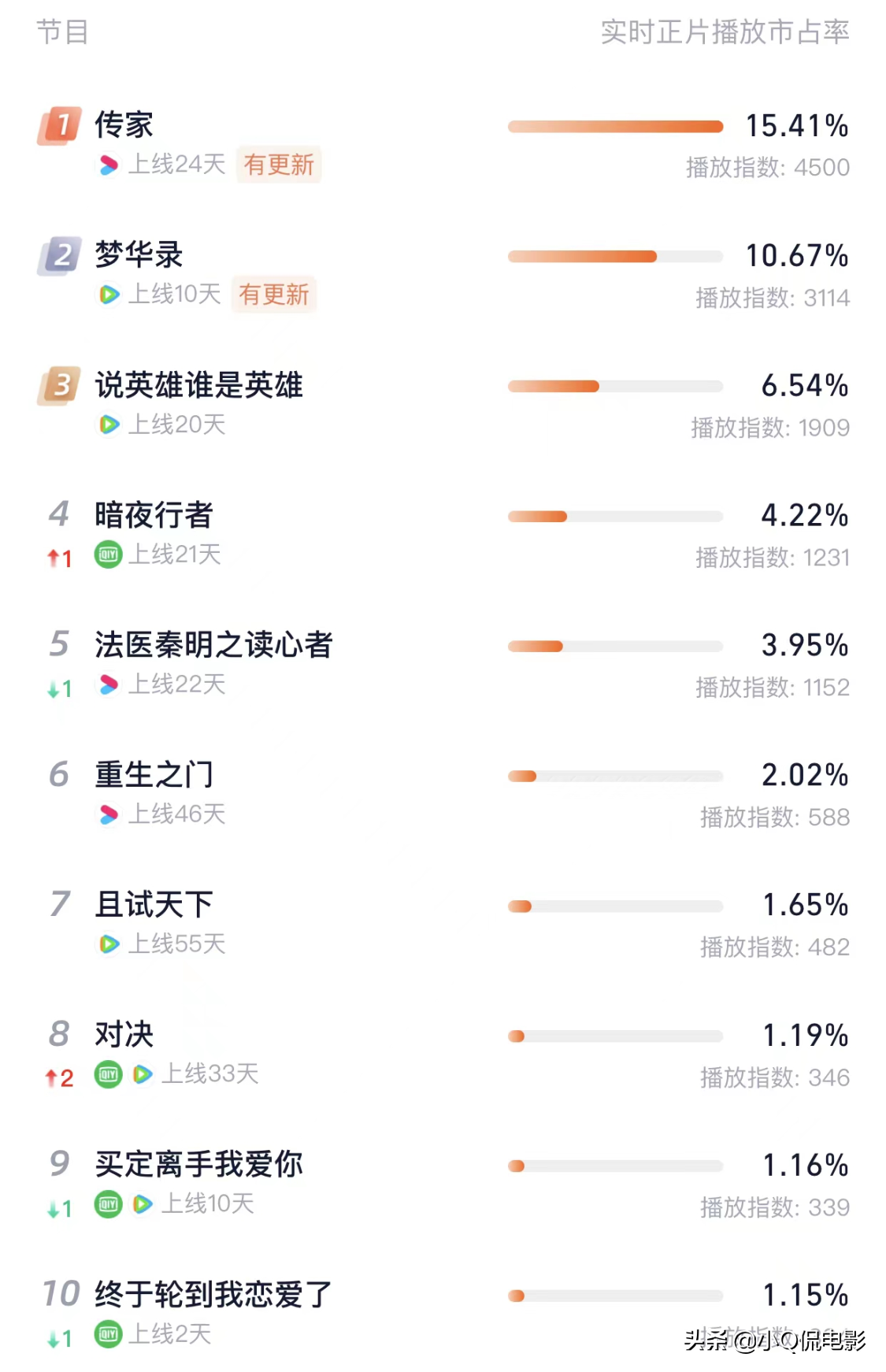Click Youku icon under 重生之门

point(109,814)
